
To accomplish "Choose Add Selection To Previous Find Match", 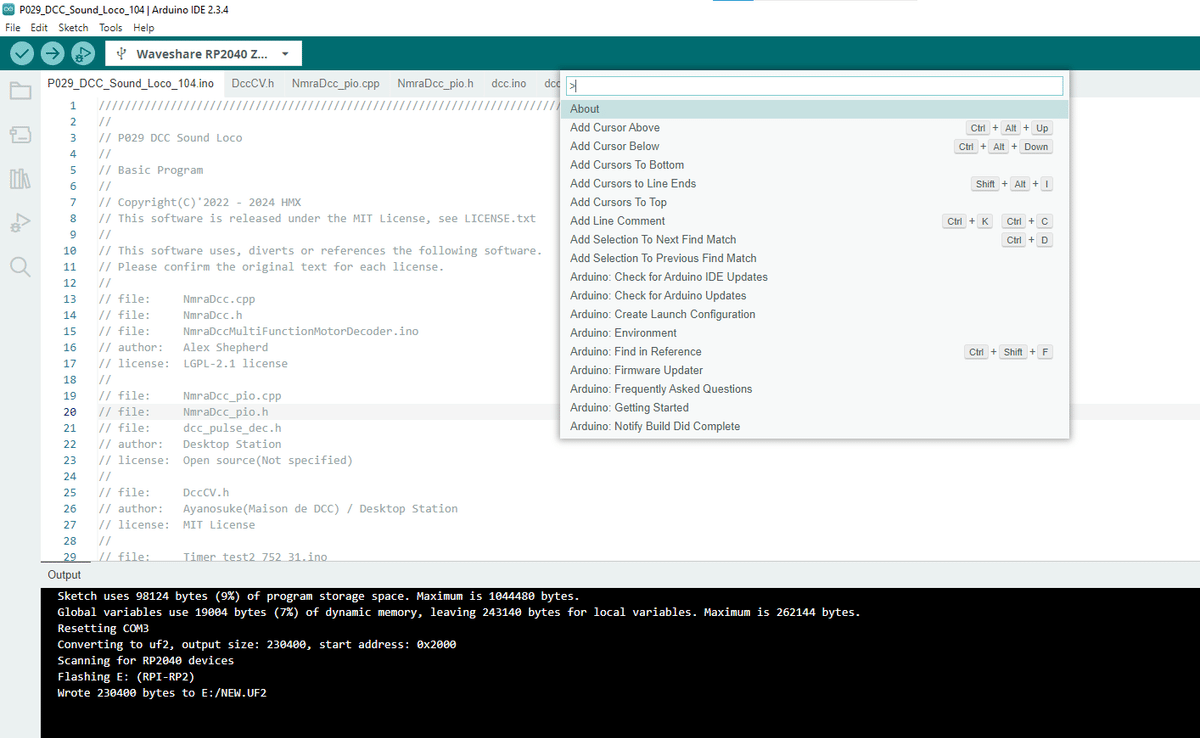I will point(814,258).
